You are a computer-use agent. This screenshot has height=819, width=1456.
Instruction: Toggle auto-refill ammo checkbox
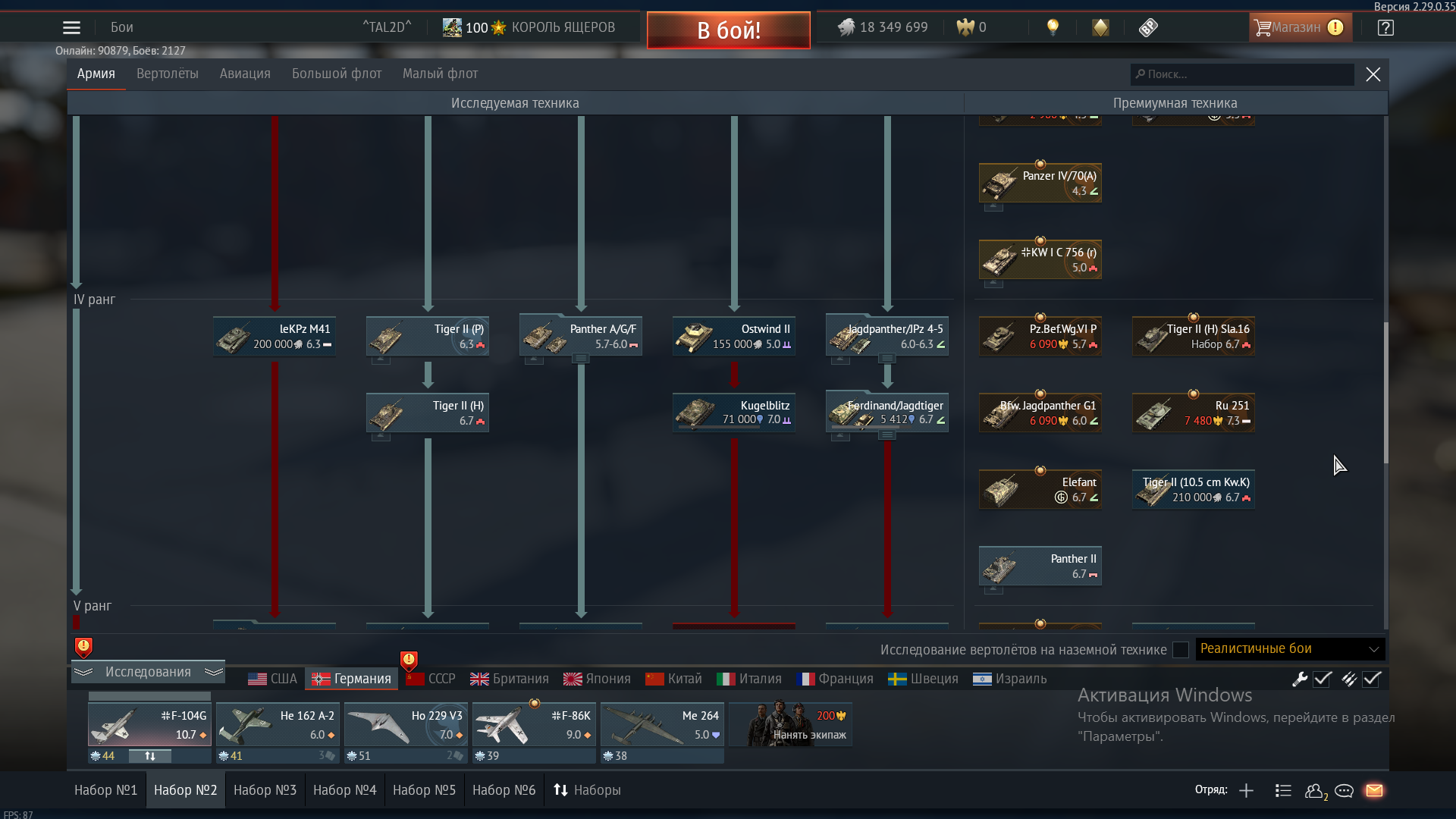1372,679
